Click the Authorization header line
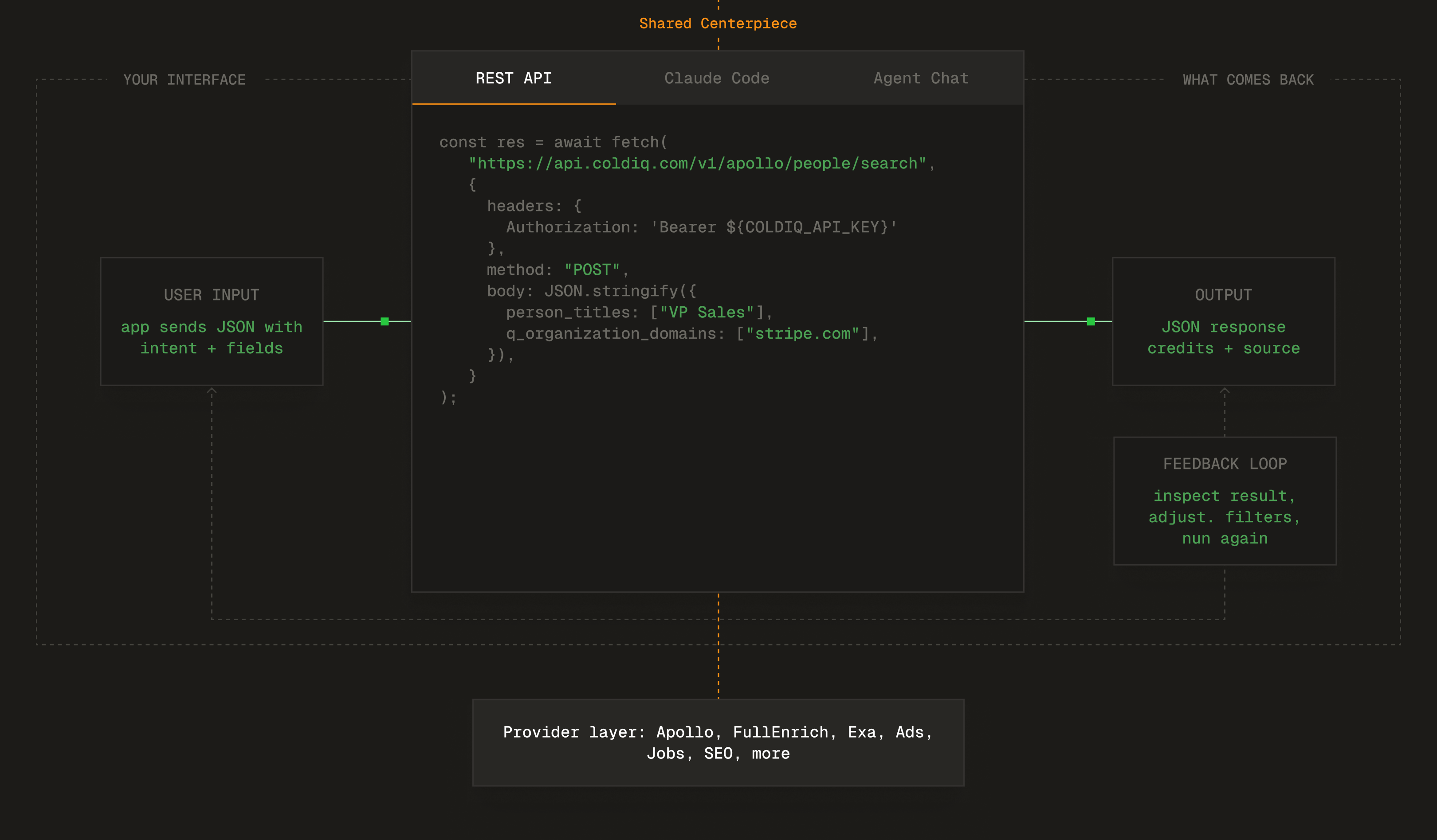 click(701, 227)
